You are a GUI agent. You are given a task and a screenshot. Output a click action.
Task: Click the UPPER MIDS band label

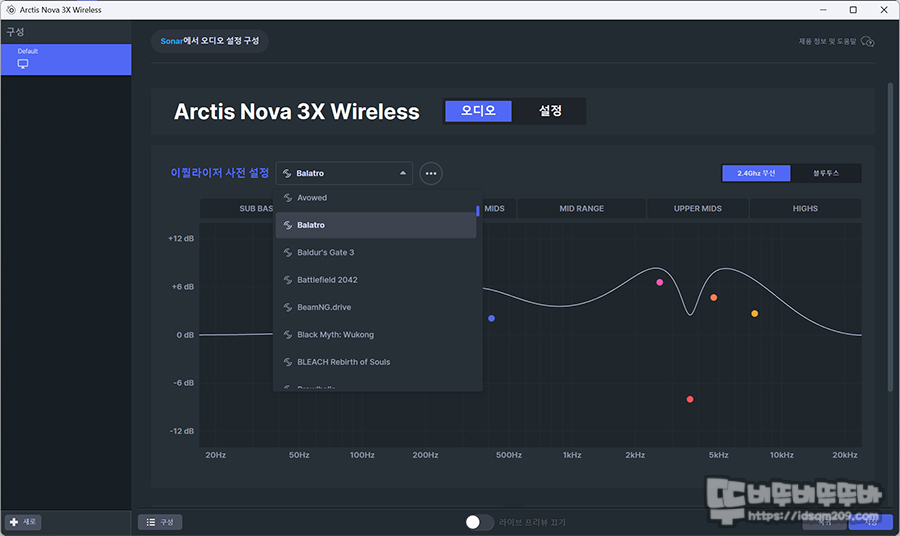pos(697,208)
